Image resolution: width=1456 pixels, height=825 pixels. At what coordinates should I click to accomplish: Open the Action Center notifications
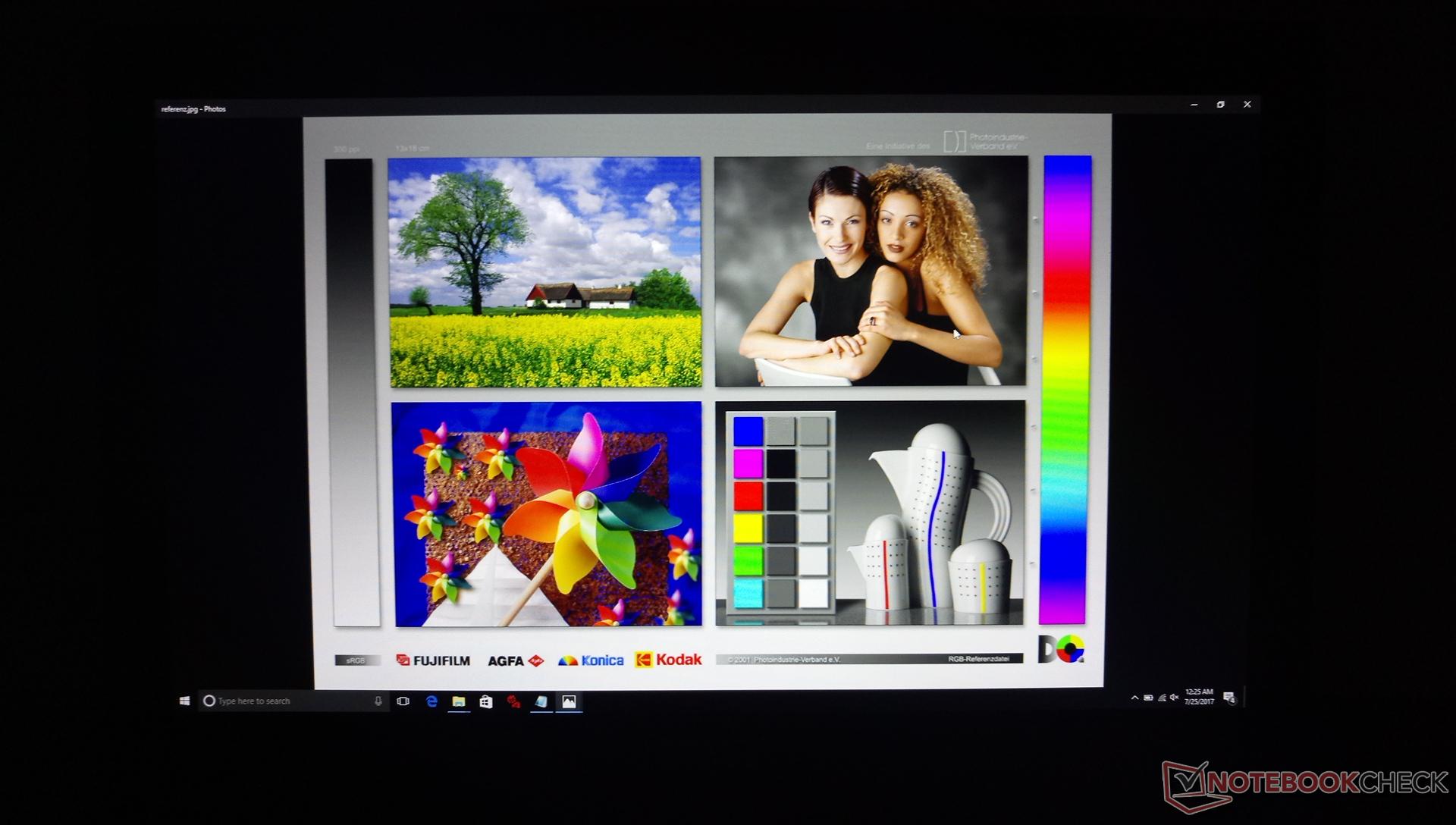pyautogui.click(x=1229, y=698)
